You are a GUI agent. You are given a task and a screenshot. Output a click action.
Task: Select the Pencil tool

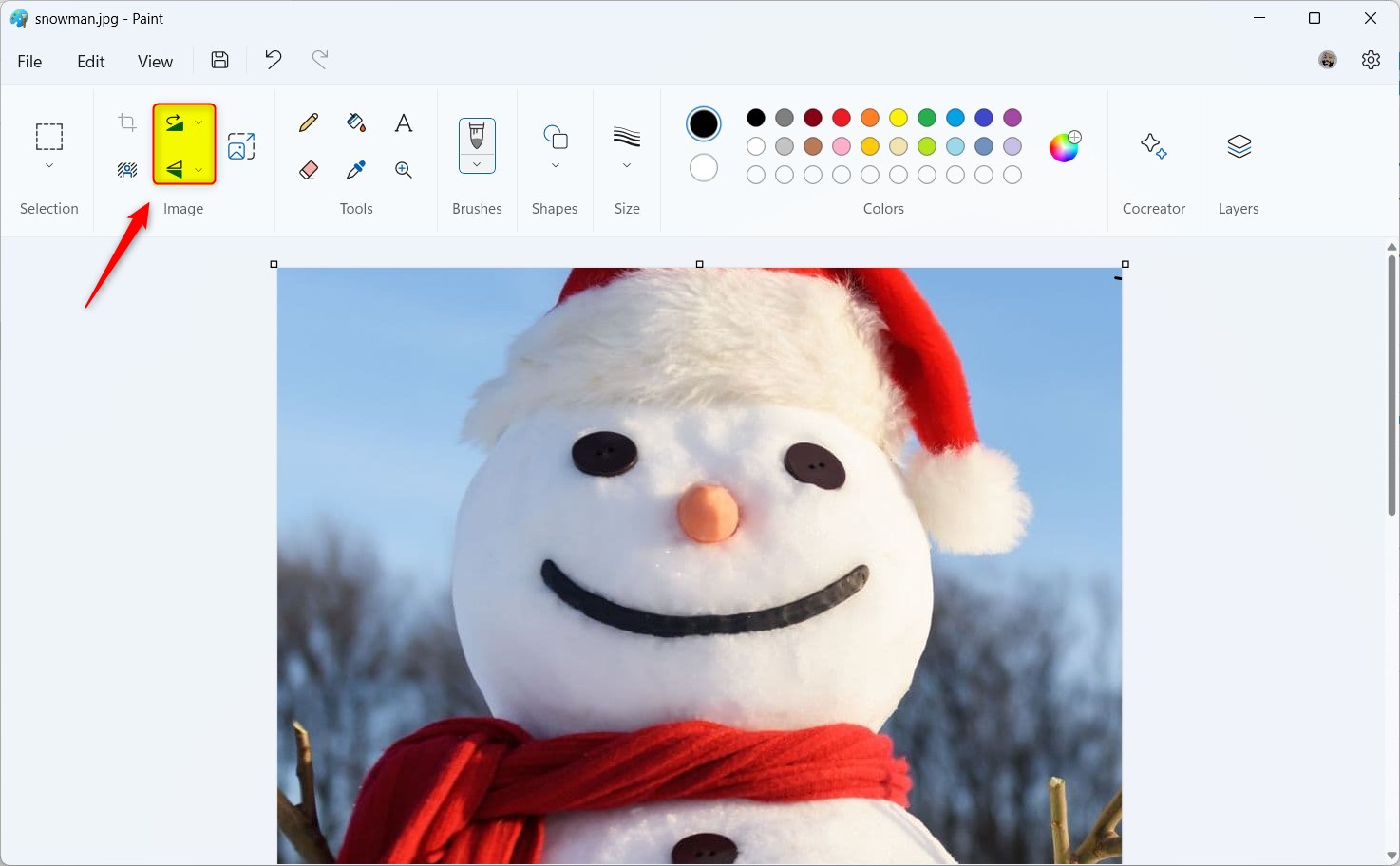pyautogui.click(x=308, y=122)
